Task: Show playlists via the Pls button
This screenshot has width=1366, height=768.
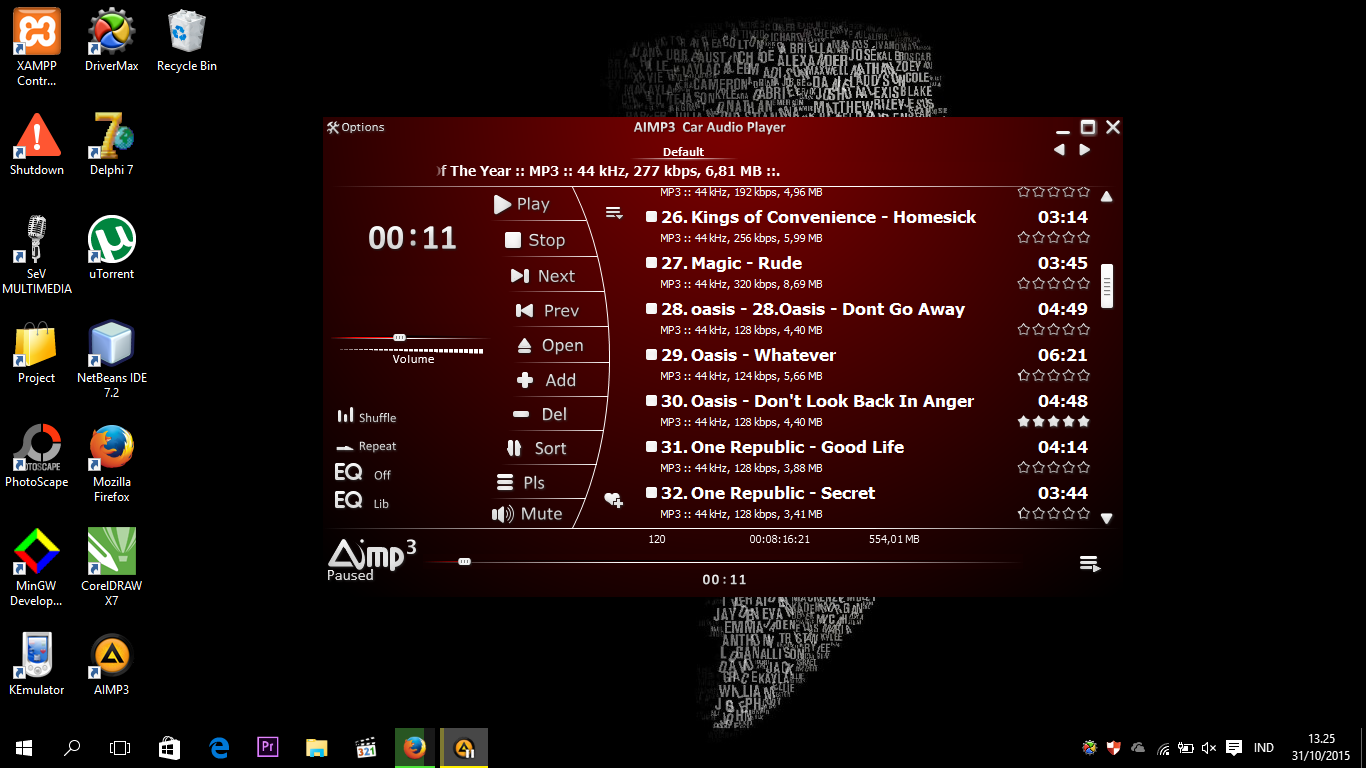Action: 521,482
